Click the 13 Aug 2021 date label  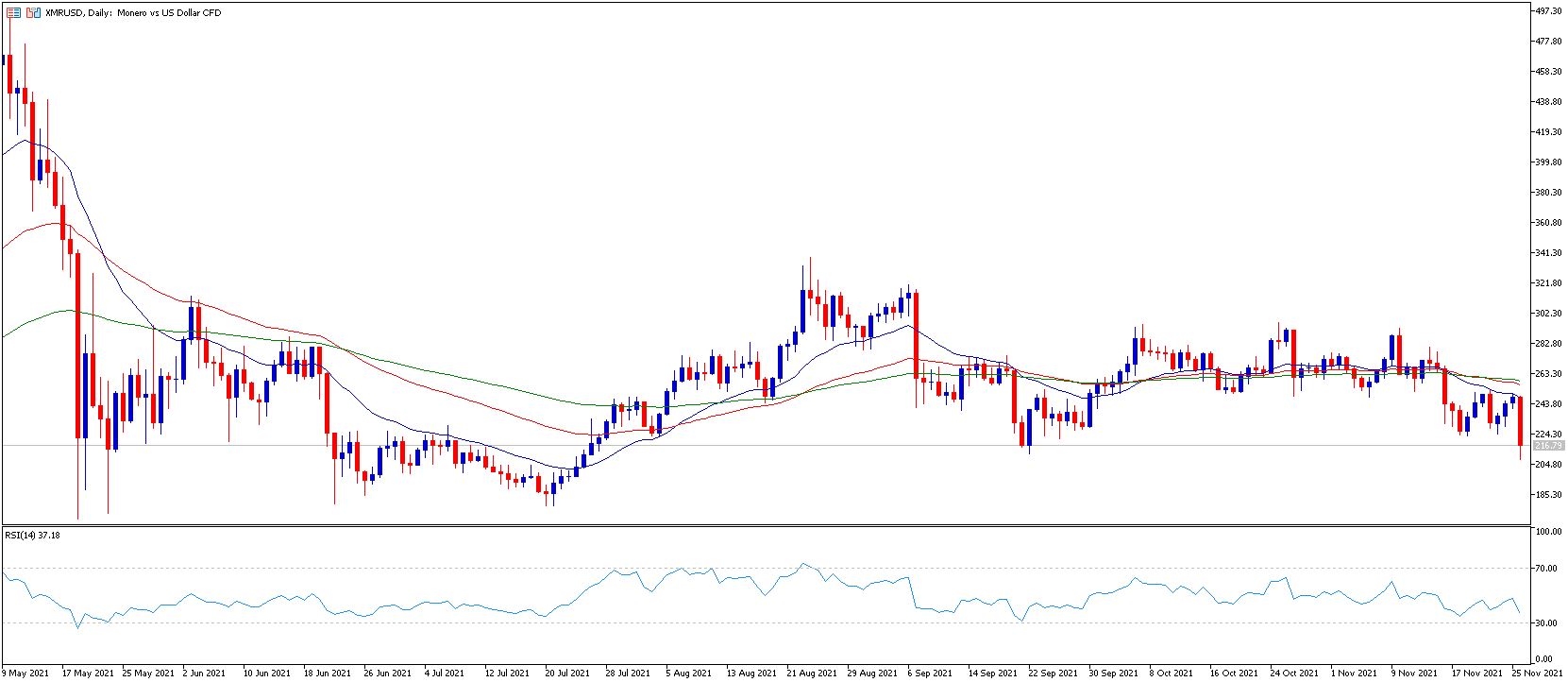pyautogui.click(x=752, y=673)
